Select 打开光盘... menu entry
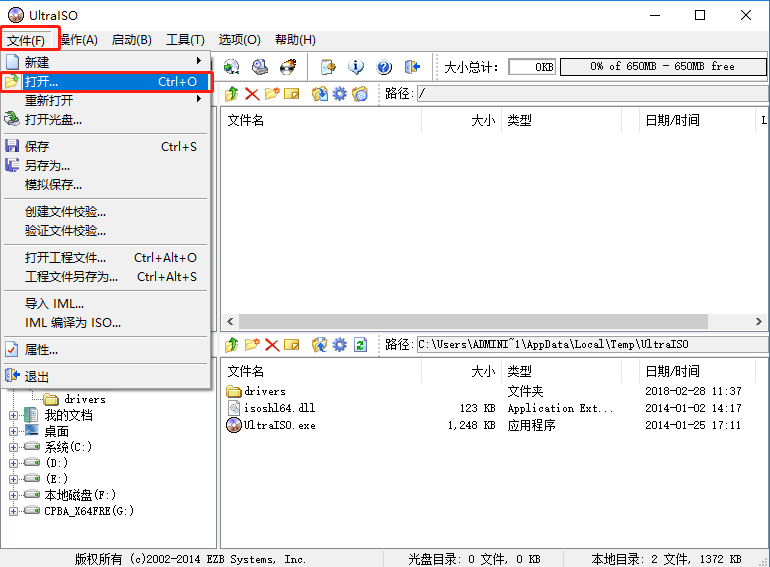Image resolution: width=770 pixels, height=567 pixels. coord(106,119)
